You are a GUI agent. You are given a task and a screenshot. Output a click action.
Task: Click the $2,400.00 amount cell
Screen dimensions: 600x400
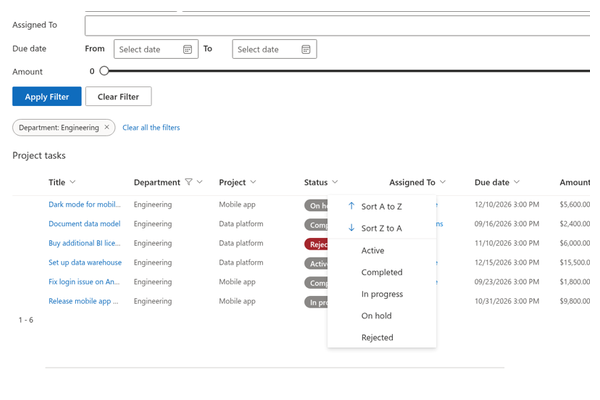[x=575, y=224]
